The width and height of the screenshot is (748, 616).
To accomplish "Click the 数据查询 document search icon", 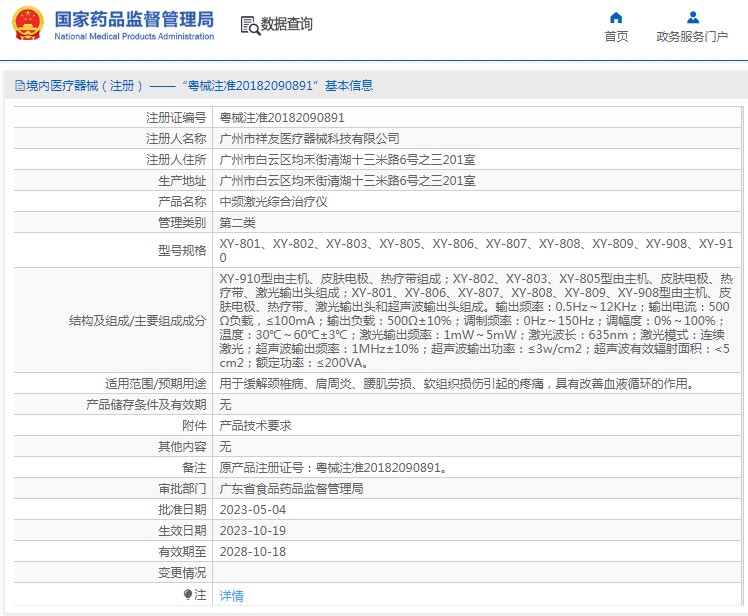I will (x=250, y=25).
